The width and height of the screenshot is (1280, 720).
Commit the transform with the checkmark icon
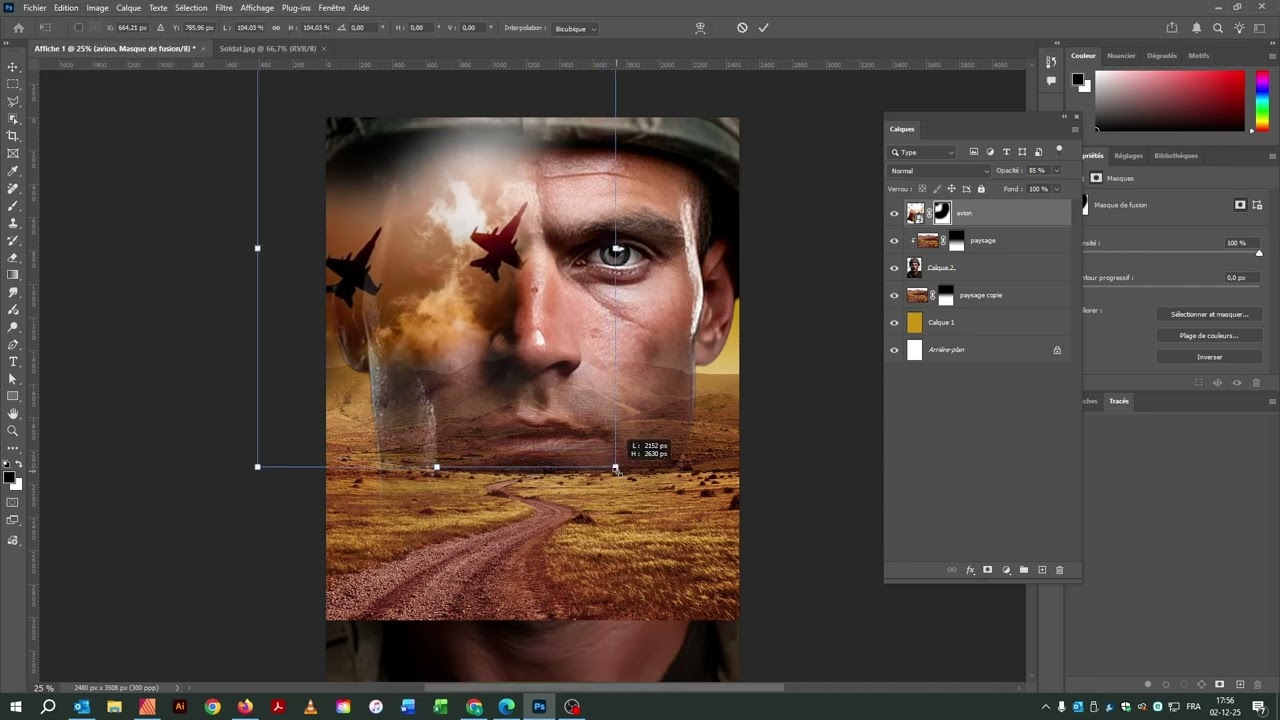pos(763,28)
